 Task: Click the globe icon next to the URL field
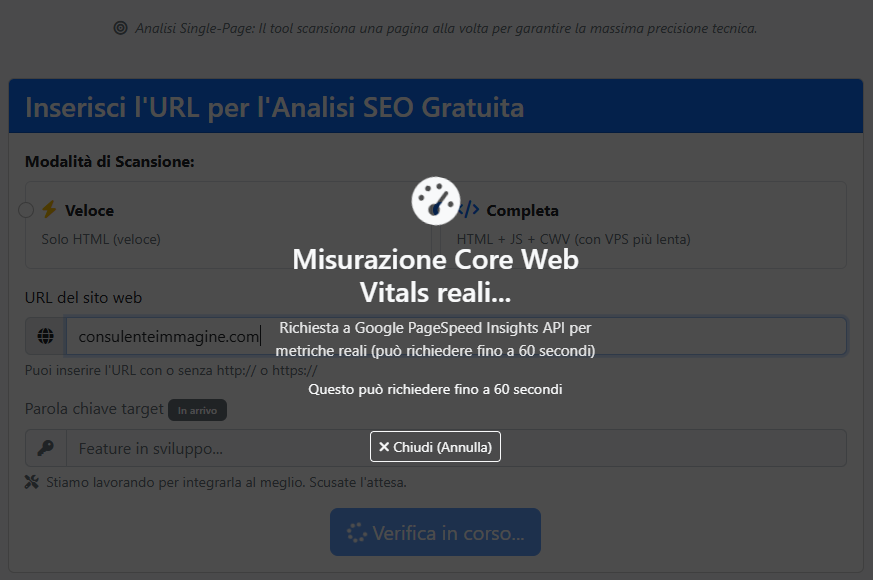tap(44, 336)
